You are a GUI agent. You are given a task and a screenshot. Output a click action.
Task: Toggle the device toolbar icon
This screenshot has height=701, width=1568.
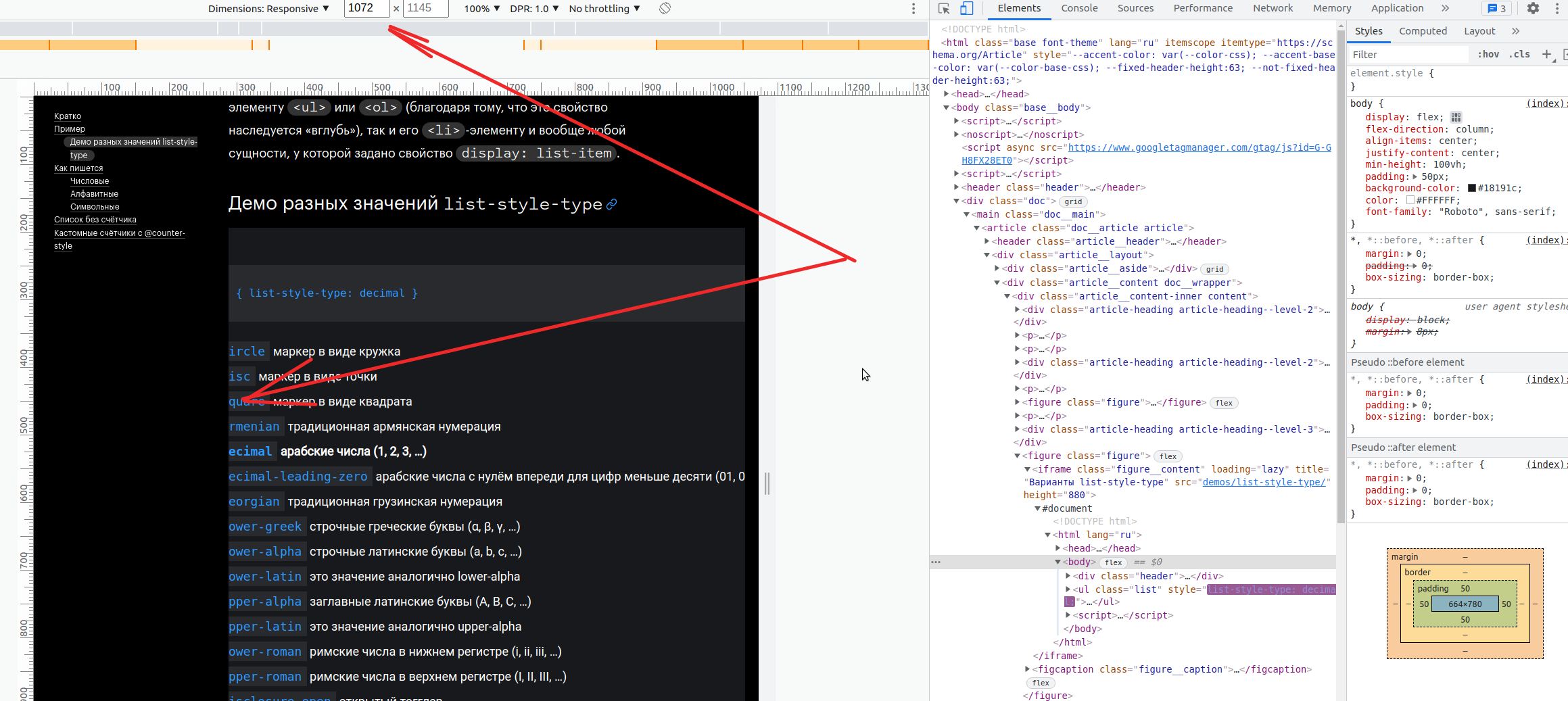(x=966, y=9)
